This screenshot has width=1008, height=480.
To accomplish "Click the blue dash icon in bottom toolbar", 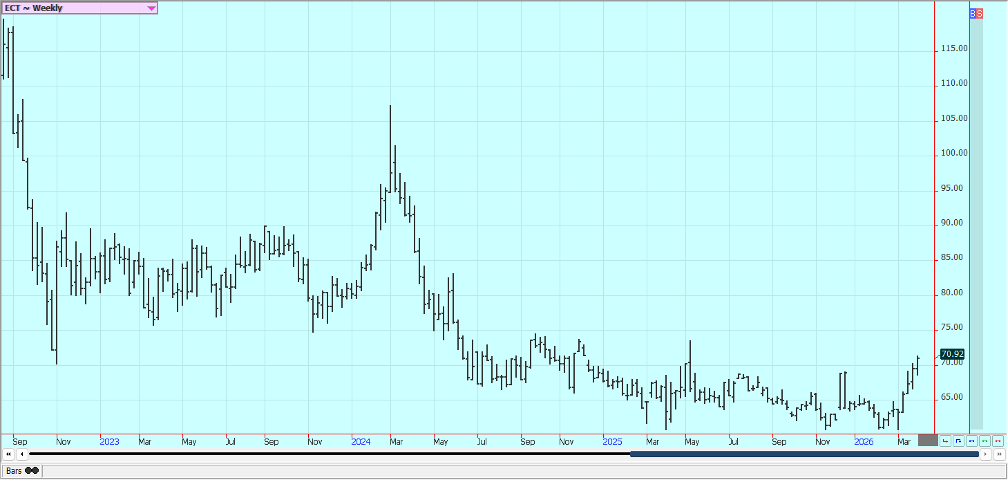I will (x=972, y=440).
